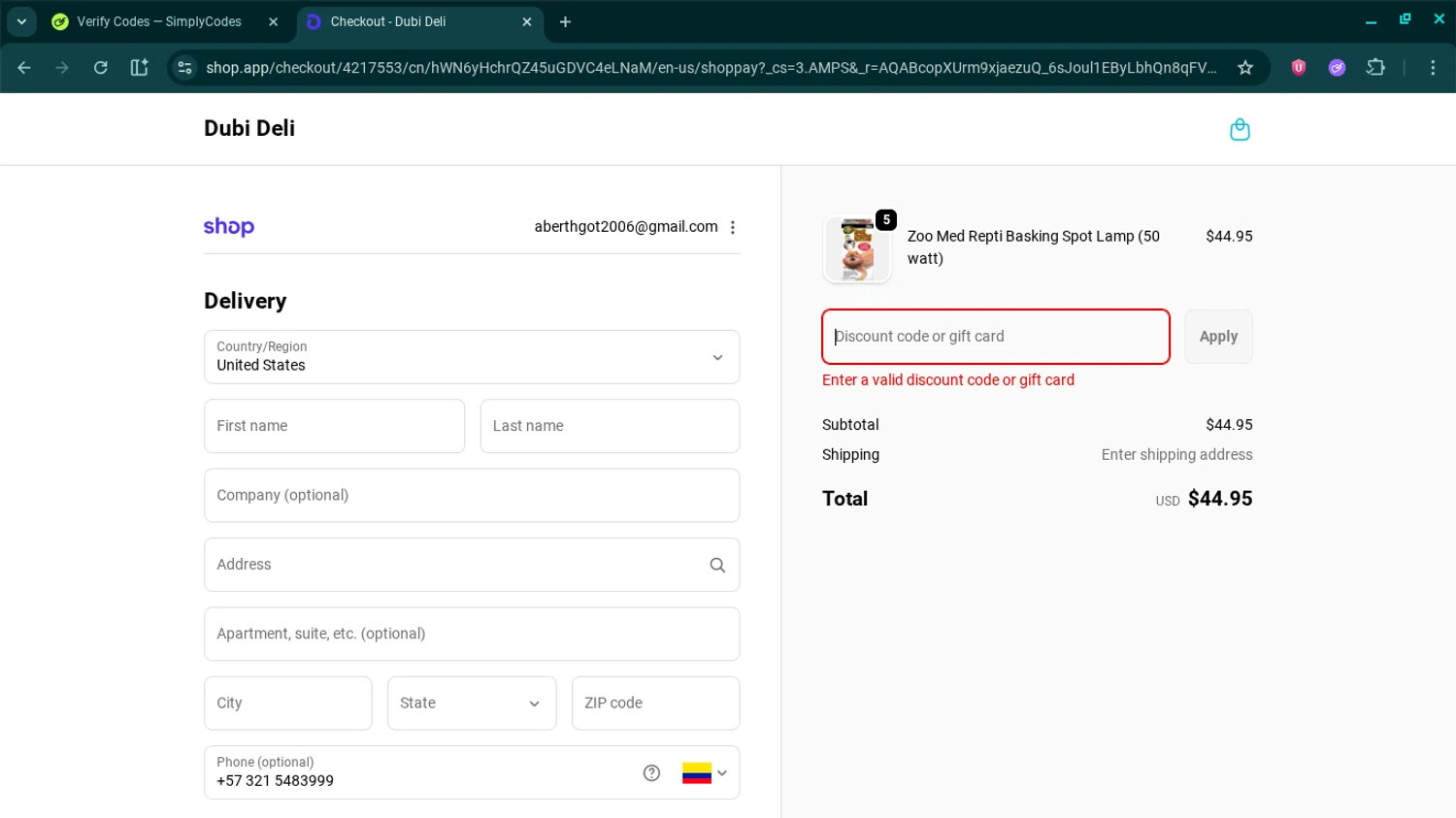
Task: Open account options next to email
Action: point(733,227)
